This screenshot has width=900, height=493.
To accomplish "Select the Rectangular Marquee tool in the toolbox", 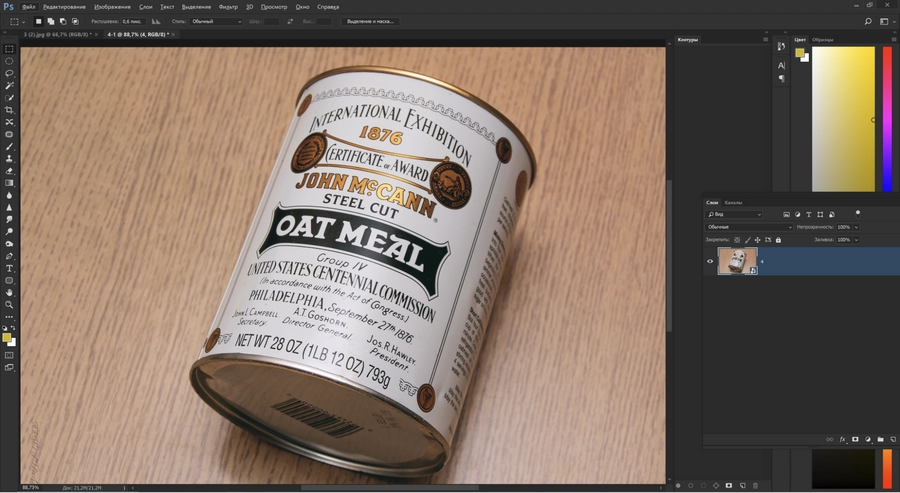I will pos(9,49).
